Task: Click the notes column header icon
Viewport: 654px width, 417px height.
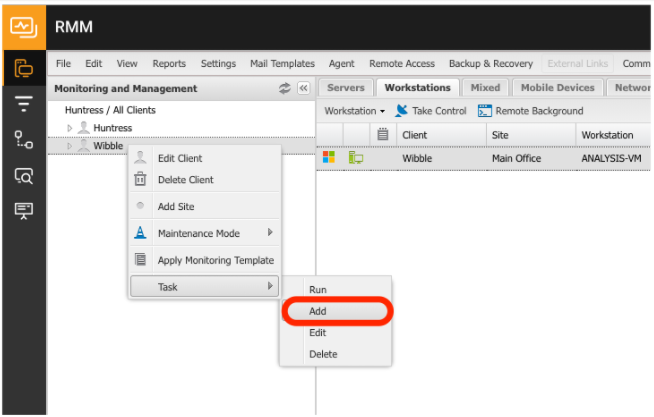Action: coord(382,134)
